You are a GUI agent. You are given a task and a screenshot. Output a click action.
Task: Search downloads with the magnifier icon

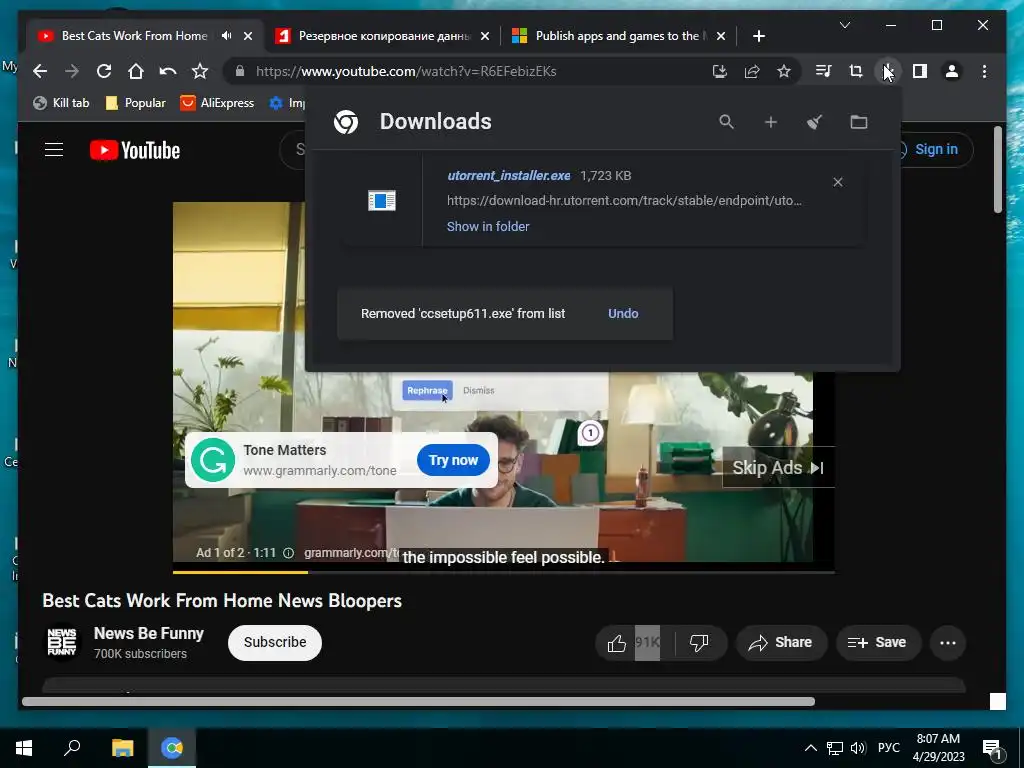coord(726,122)
